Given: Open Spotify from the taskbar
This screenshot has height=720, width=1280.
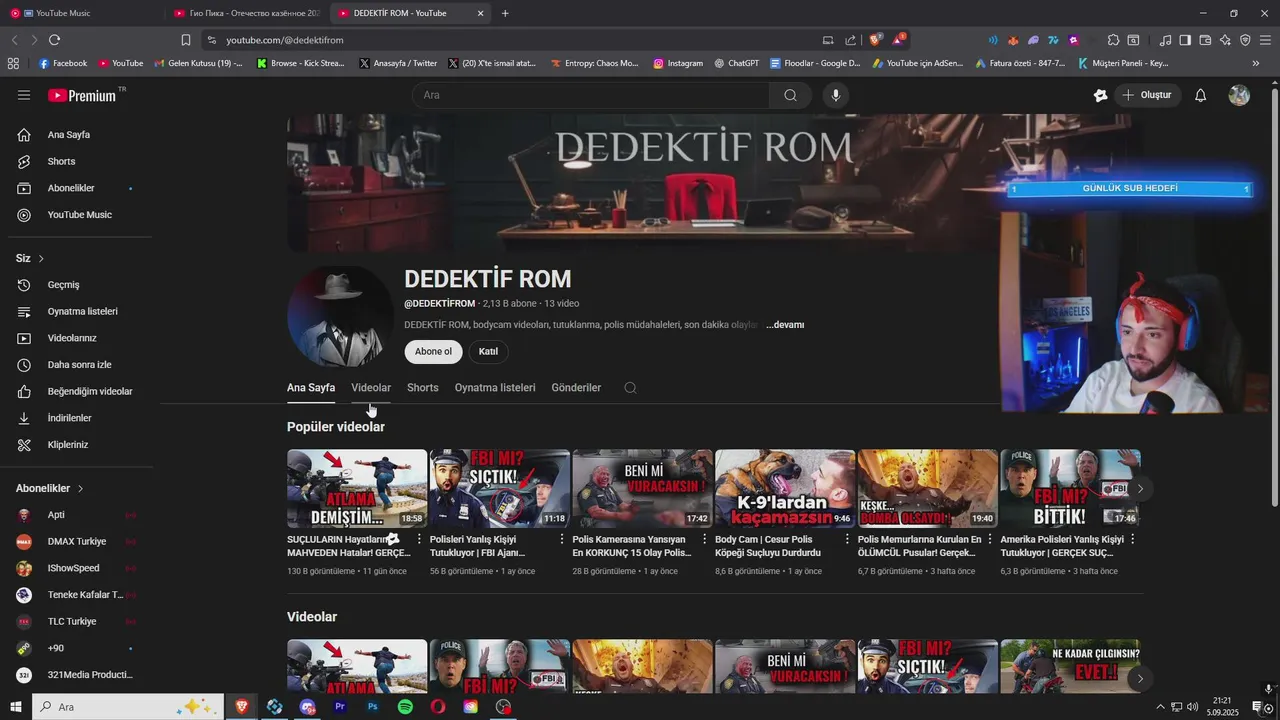Looking at the screenshot, I should [405, 707].
